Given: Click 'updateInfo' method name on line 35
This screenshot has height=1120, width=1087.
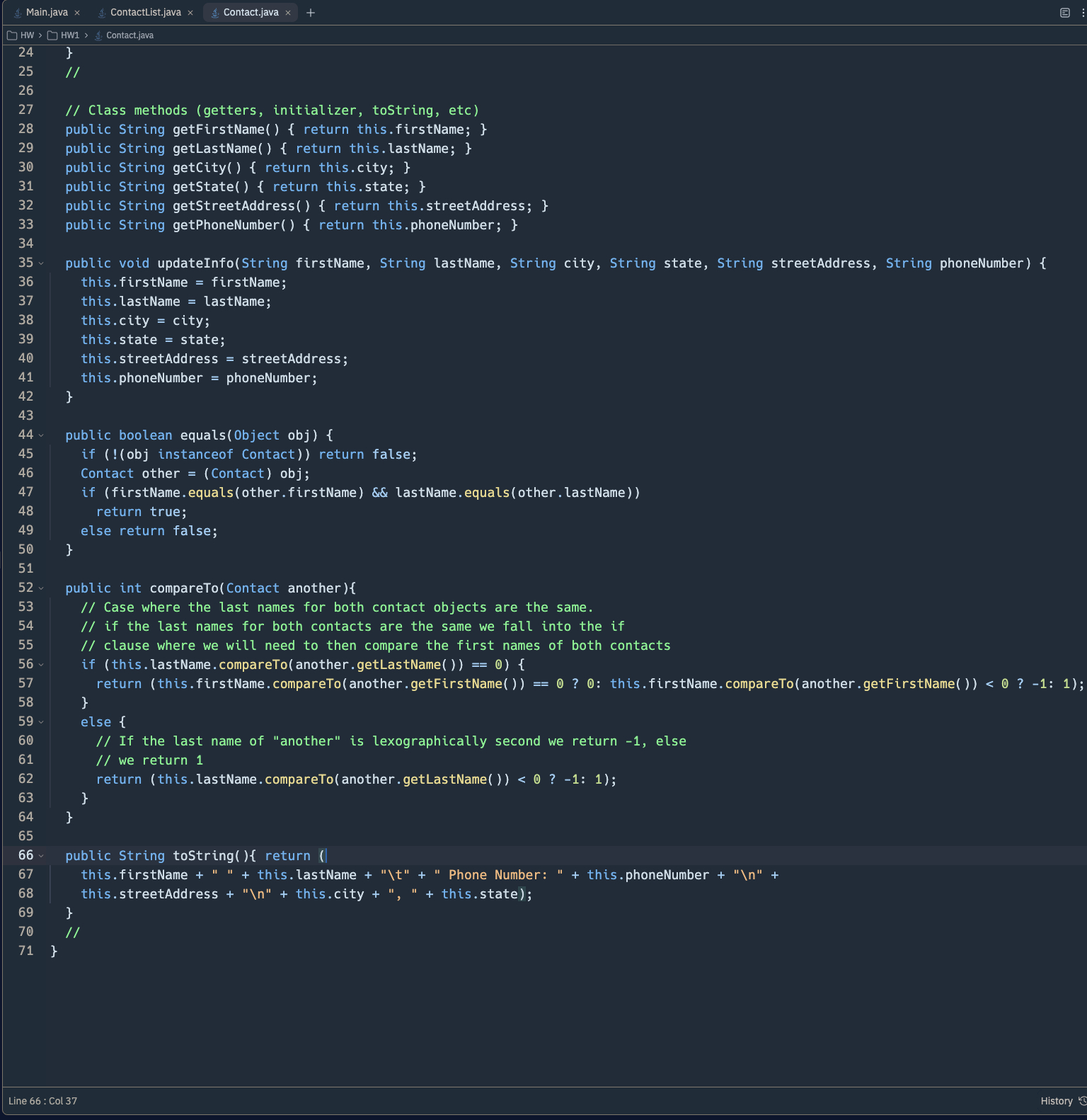Looking at the screenshot, I should [x=195, y=263].
